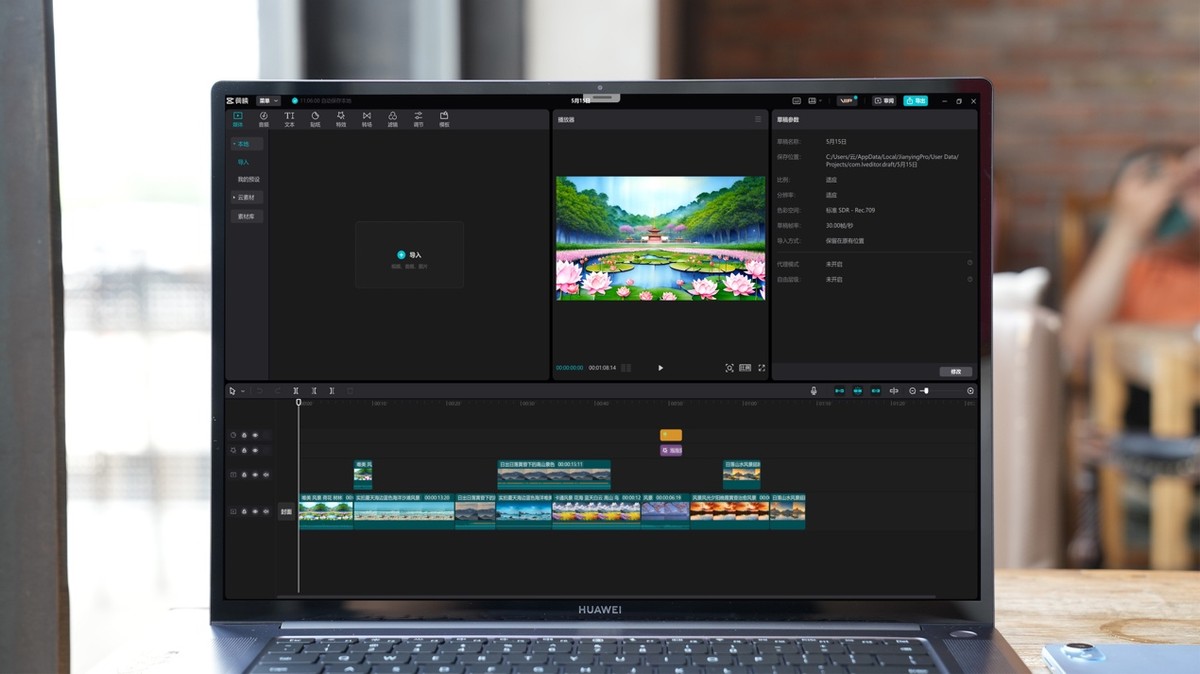Click the 修改 button in draft parameters
Viewport: 1200px width, 674px height.
(955, 371)
